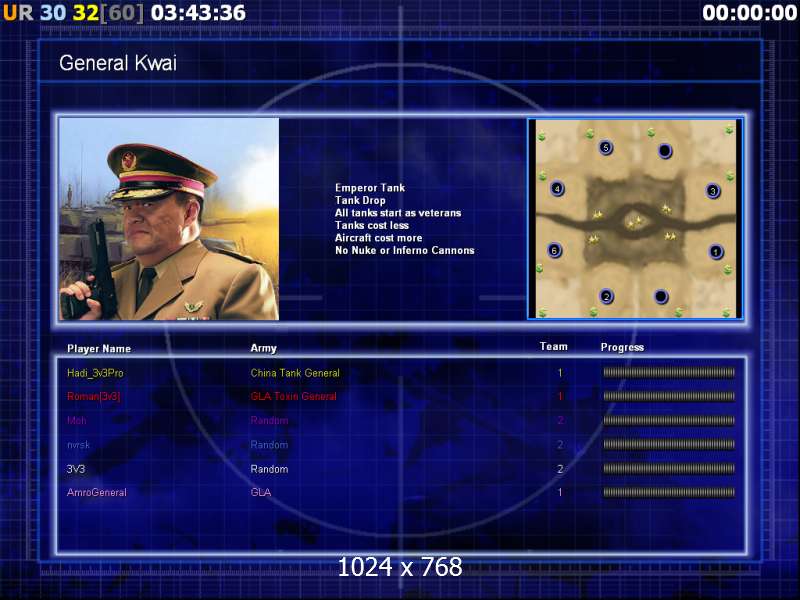Click the team number for Hadi_3v3Pro

(560, 373)
